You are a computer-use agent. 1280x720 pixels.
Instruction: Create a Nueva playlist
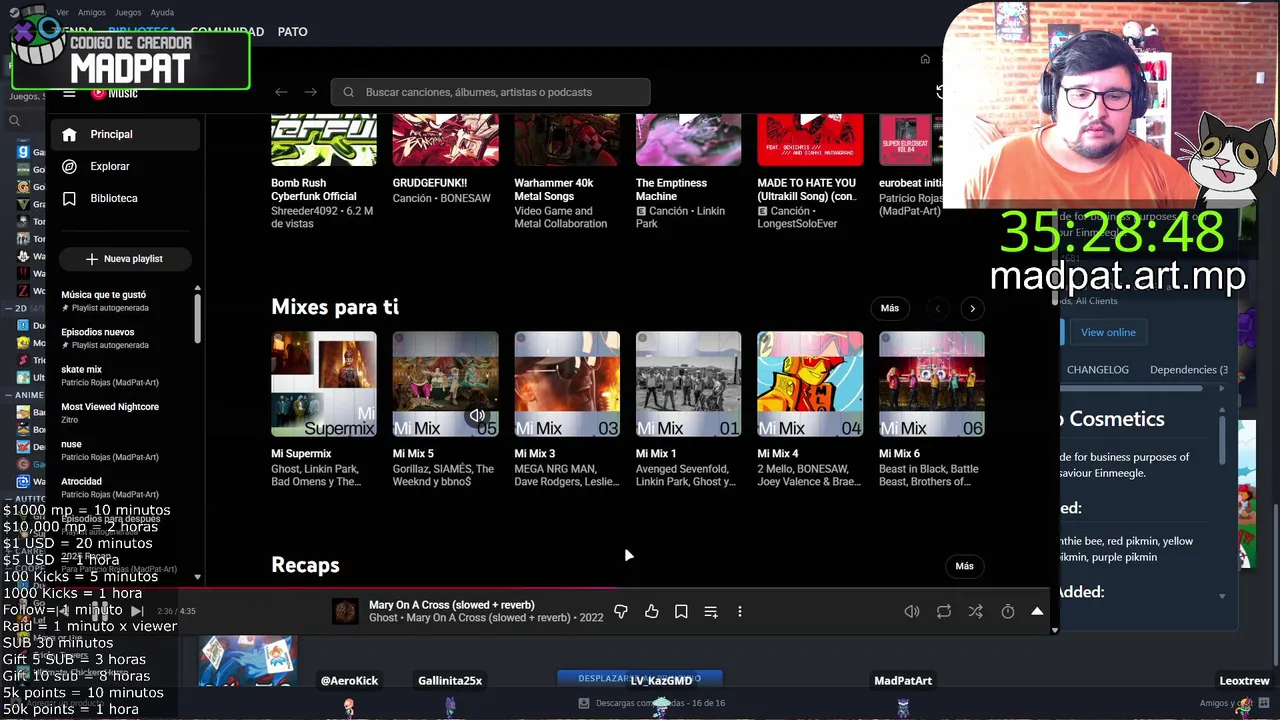coord(125,259)
